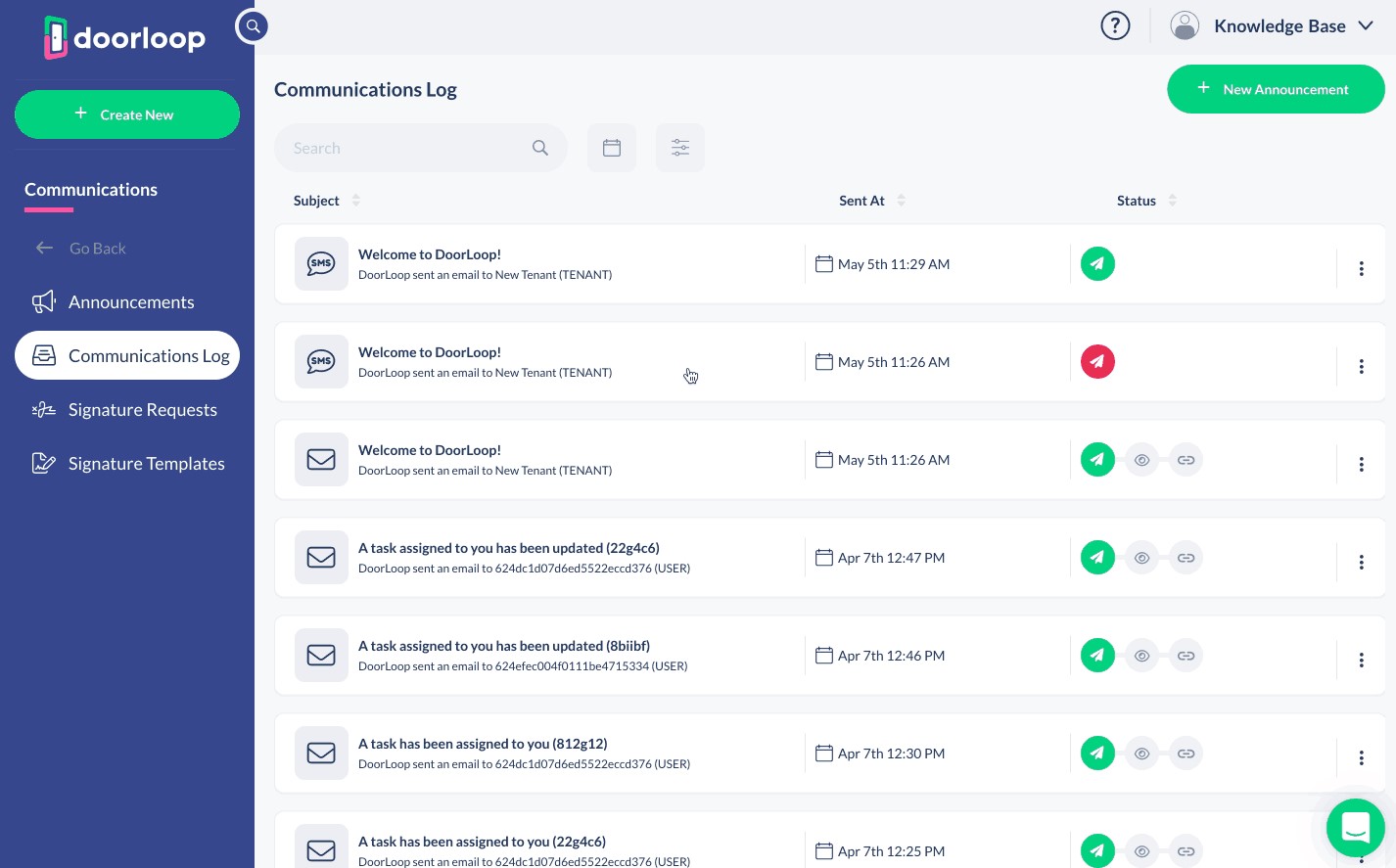Click link icon on Apr 7th 12:30 PM row
The image size is (1396, 868).
tap(1186, 754)
